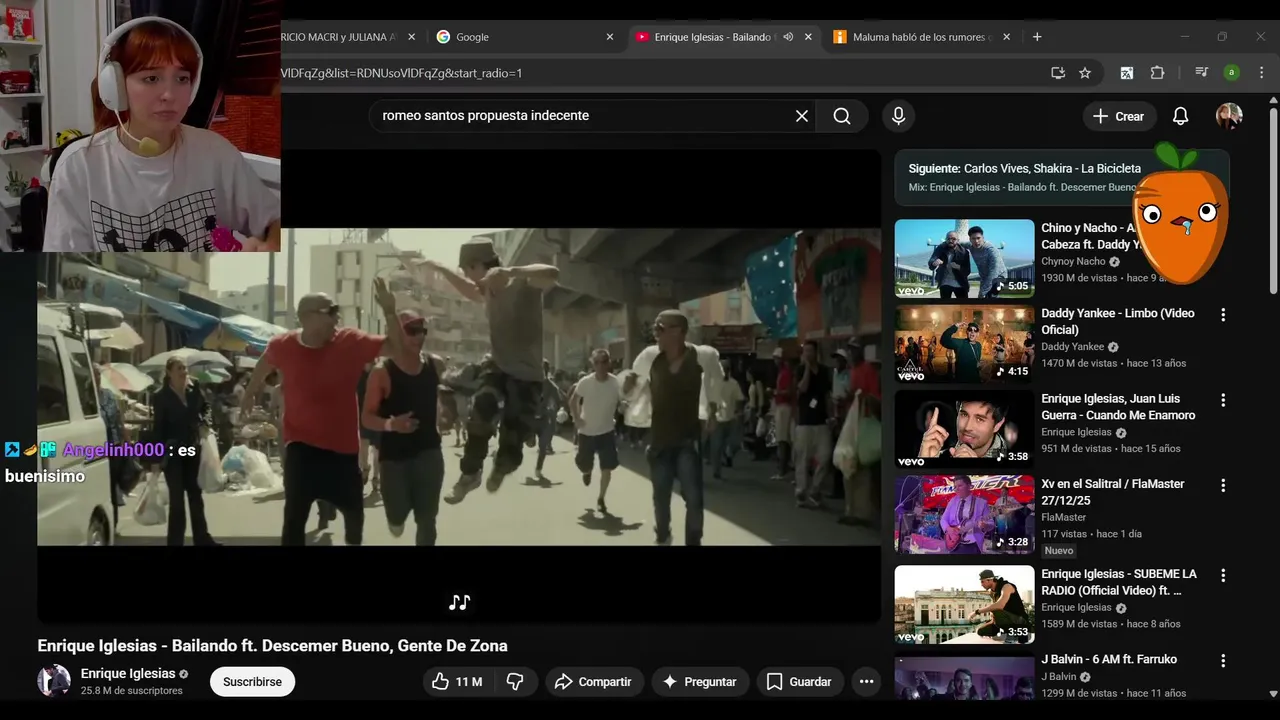Image resolution: width=1280 pixels, height=720 pixels.
Task: Open the SUBEME LA RADIO thumbnail
Action: pos(964,605)
